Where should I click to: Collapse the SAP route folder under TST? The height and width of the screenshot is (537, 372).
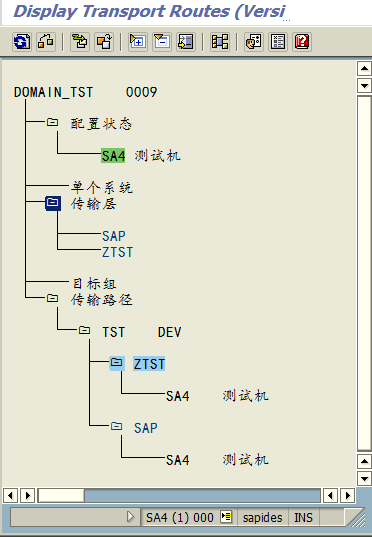116,426
